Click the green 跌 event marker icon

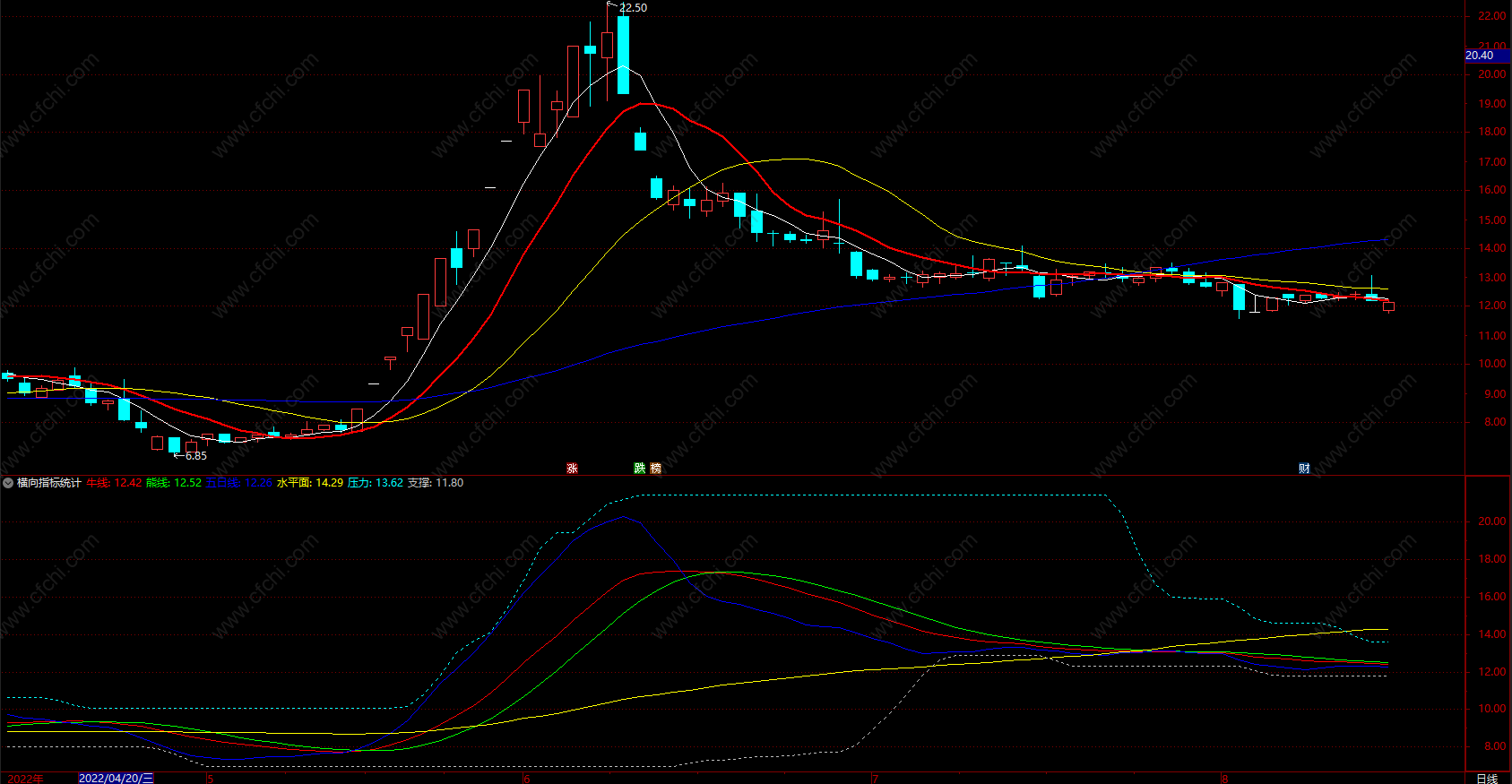pos(640,469)
